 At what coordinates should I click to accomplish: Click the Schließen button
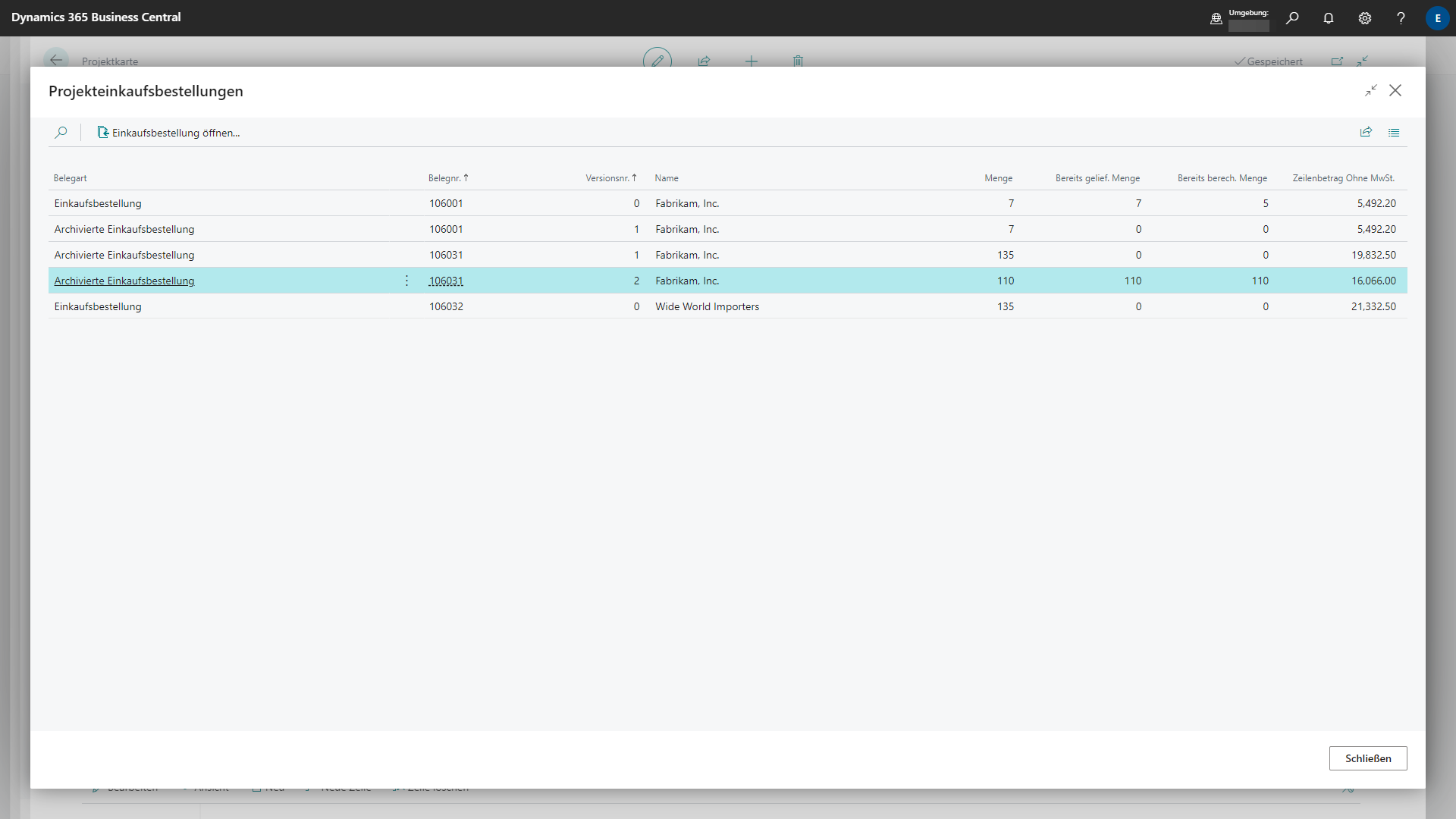pyautogui.click(x=1368, y=758)
